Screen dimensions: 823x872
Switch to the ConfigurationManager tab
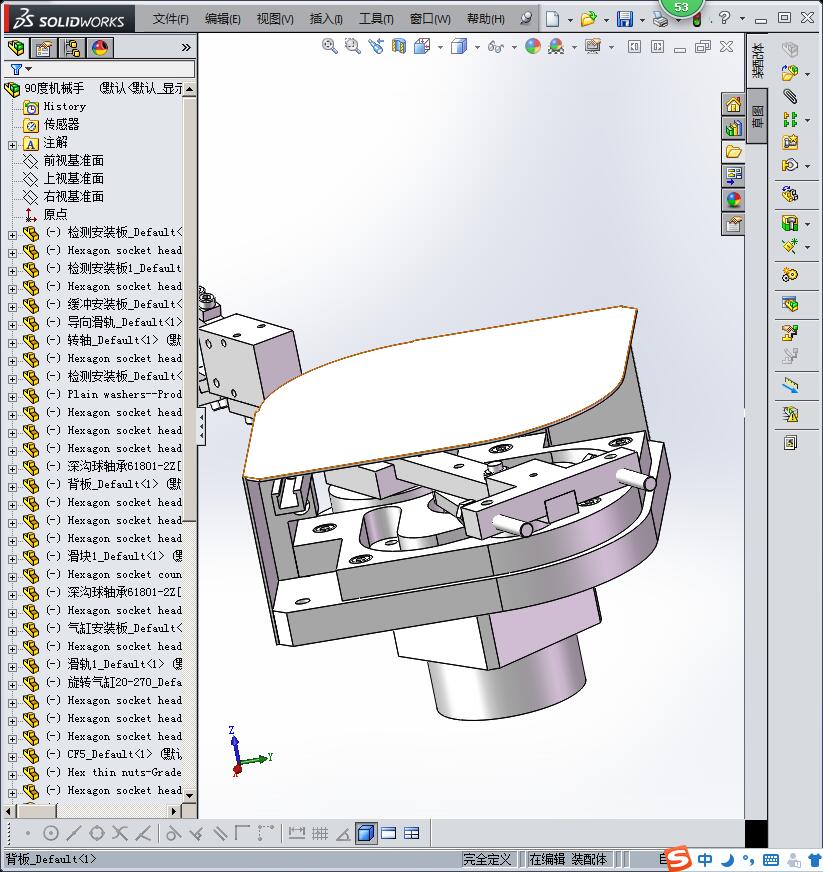tap(72, 48)
